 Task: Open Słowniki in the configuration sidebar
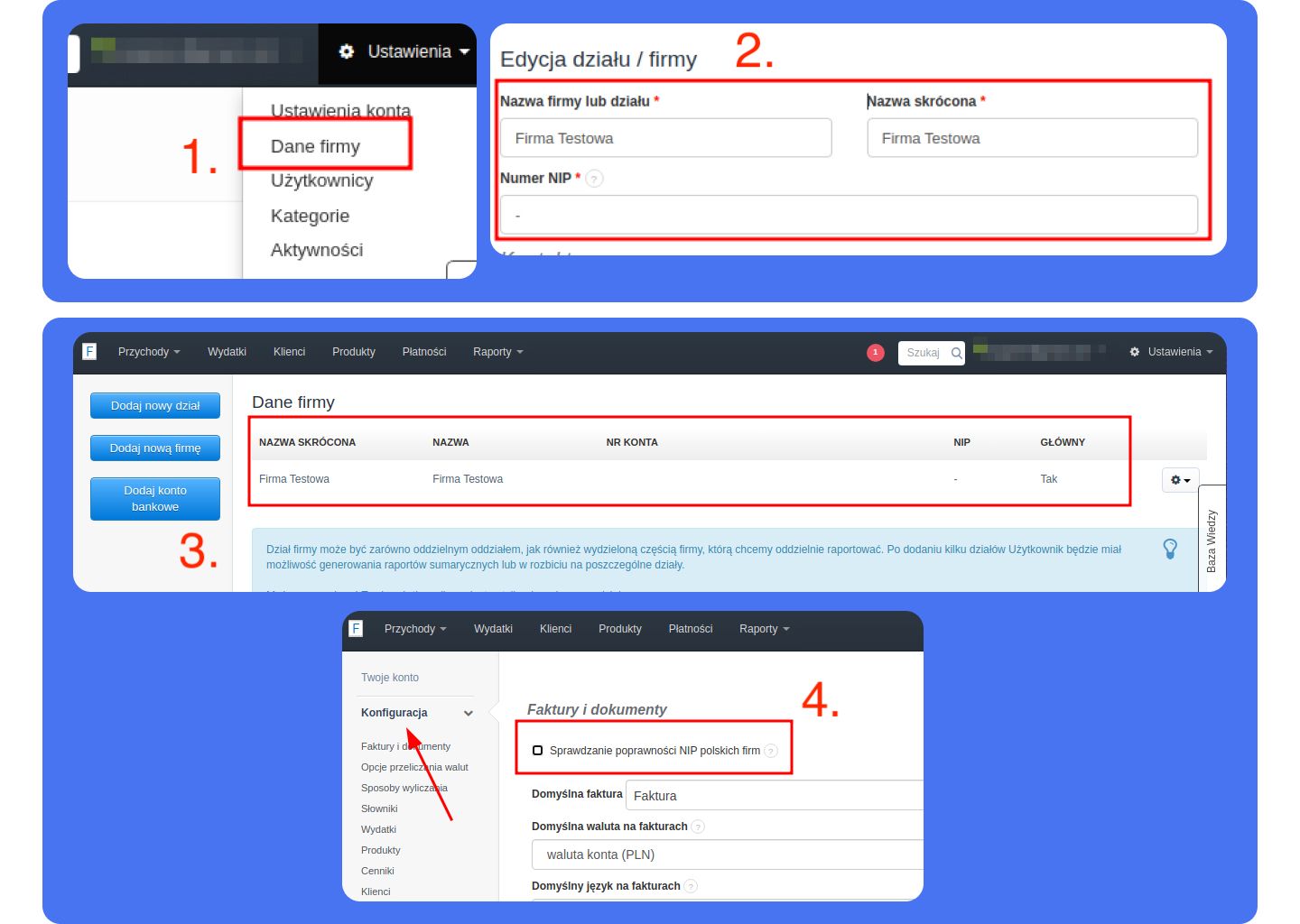click(379, 808)
